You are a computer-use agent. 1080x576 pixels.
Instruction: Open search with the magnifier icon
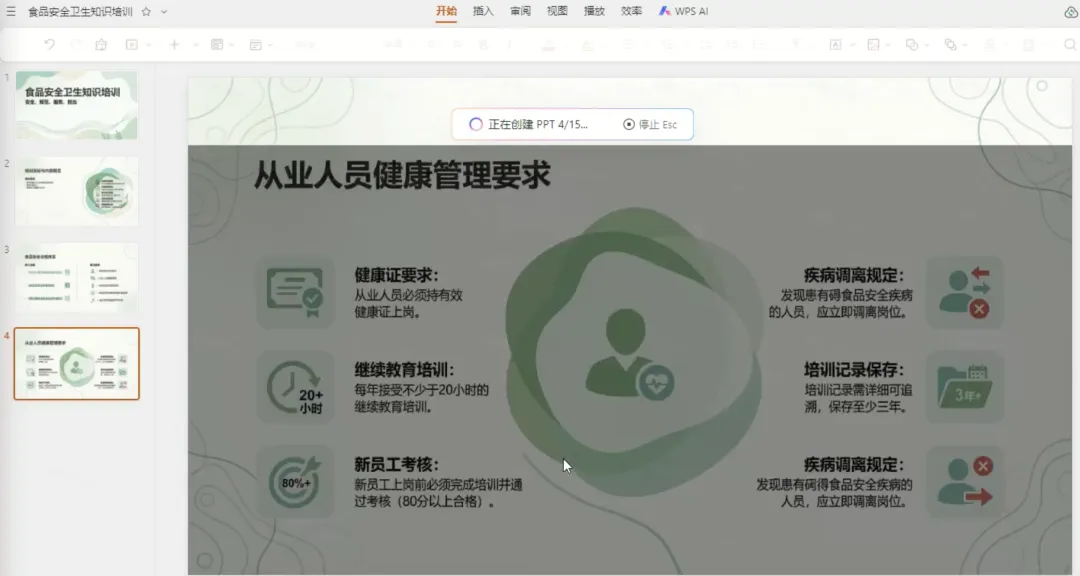[x=1070, y=45]
